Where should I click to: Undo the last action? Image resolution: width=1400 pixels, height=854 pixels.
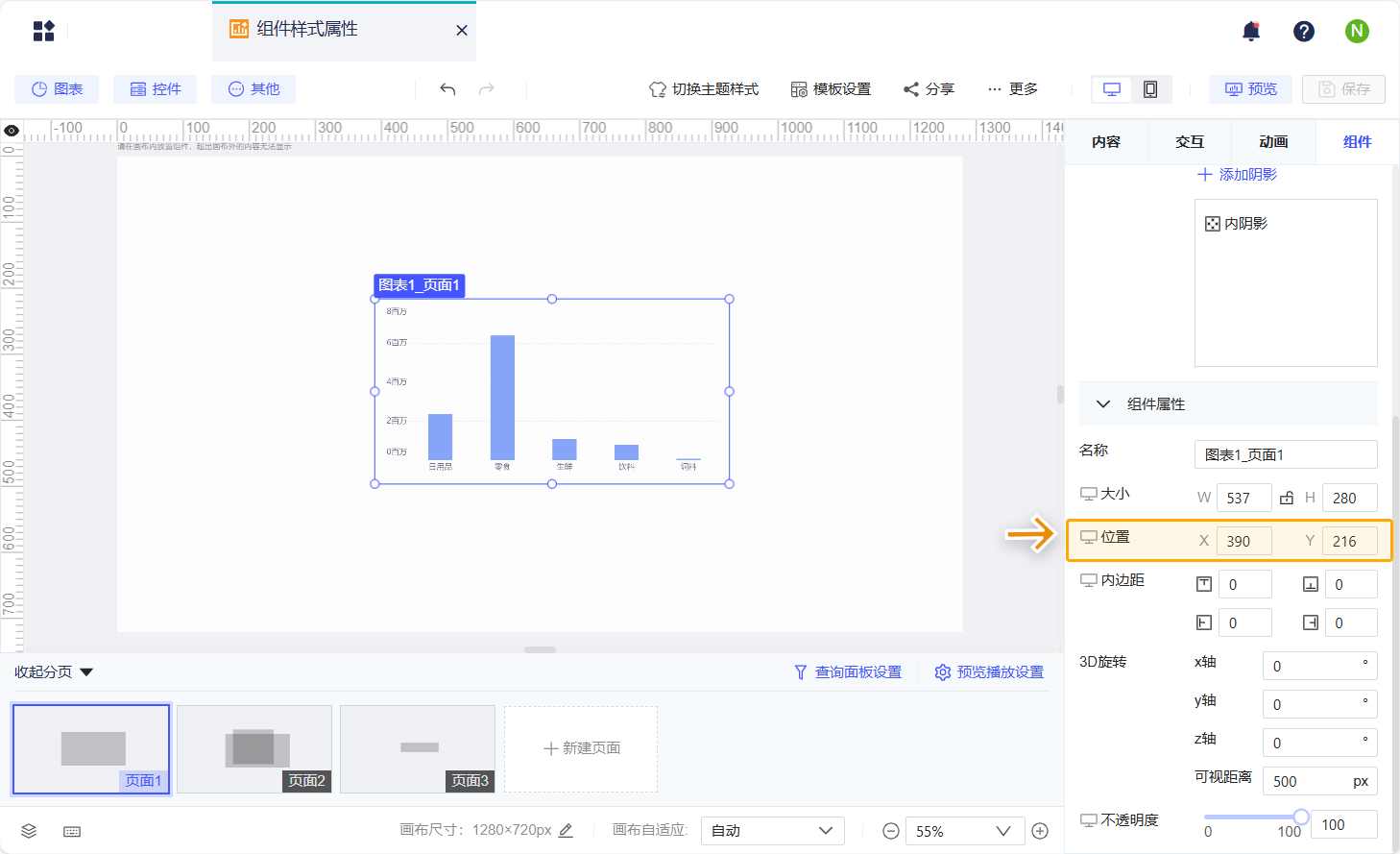point(447,89)
